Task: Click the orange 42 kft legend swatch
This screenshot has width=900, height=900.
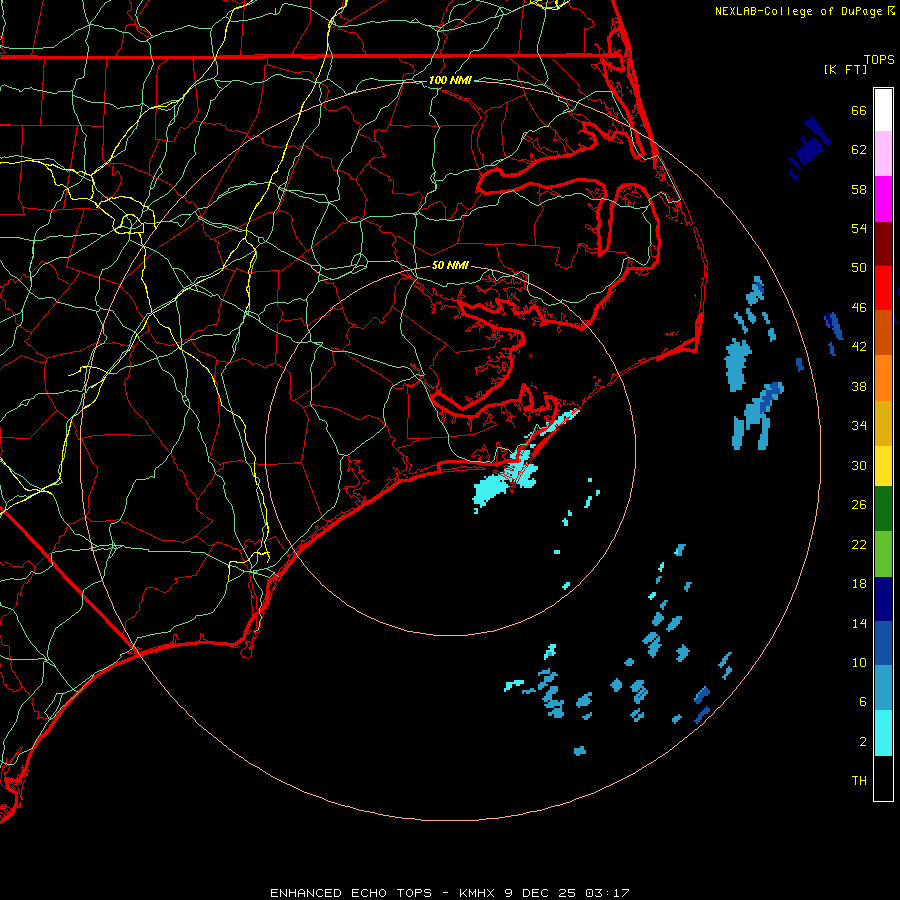Action: 883,378
